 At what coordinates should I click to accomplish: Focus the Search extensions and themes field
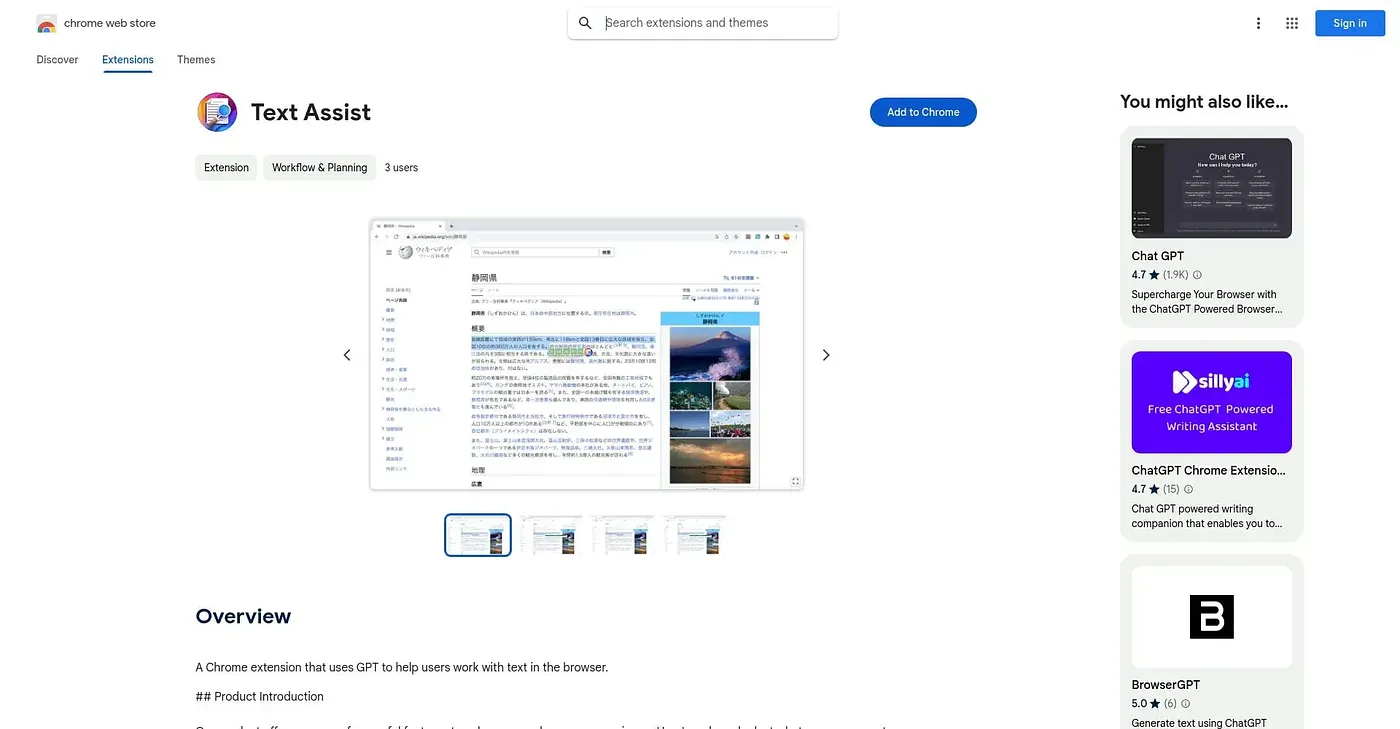(703, 23)
